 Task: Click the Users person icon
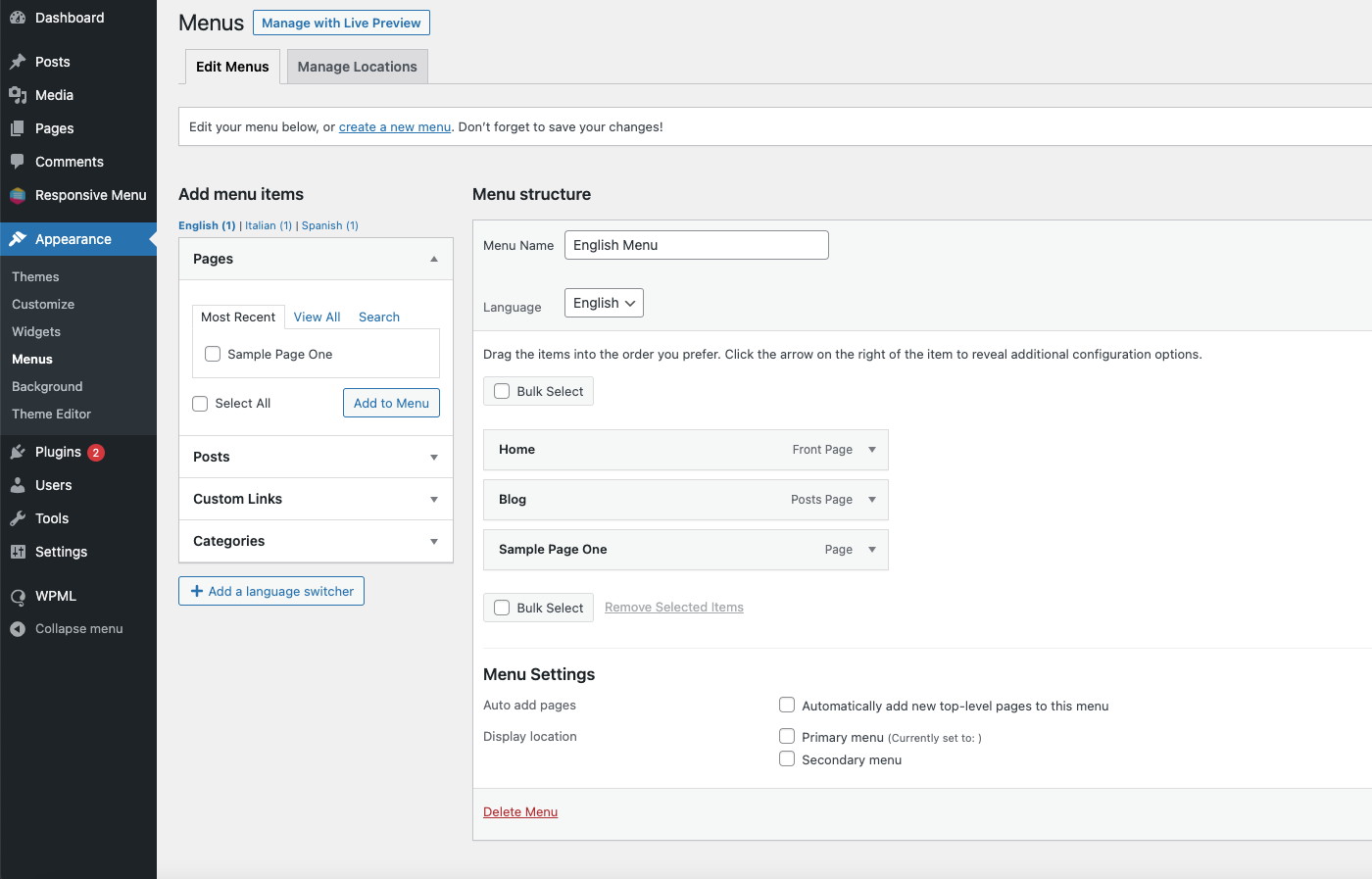(18, 485)
